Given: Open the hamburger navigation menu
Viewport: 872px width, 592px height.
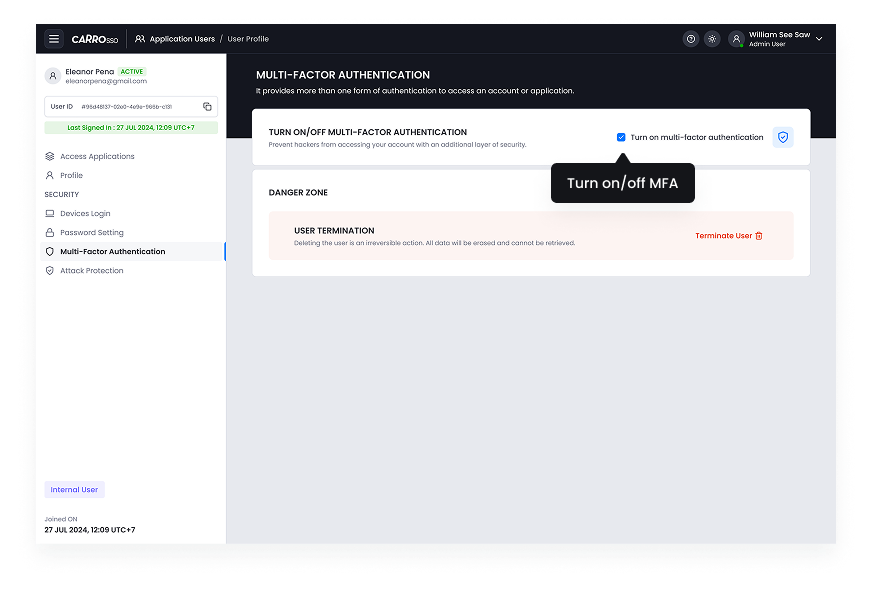Looking at the screenshot, I should click(54, 38).
